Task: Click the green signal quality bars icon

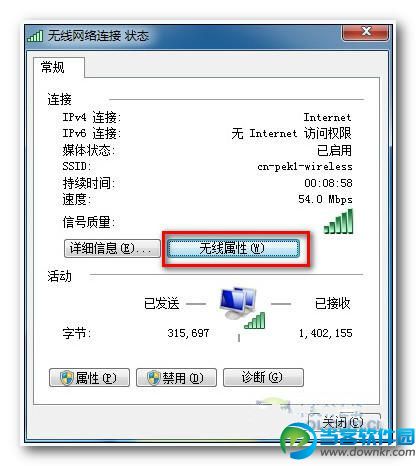Action: point(338,221)
